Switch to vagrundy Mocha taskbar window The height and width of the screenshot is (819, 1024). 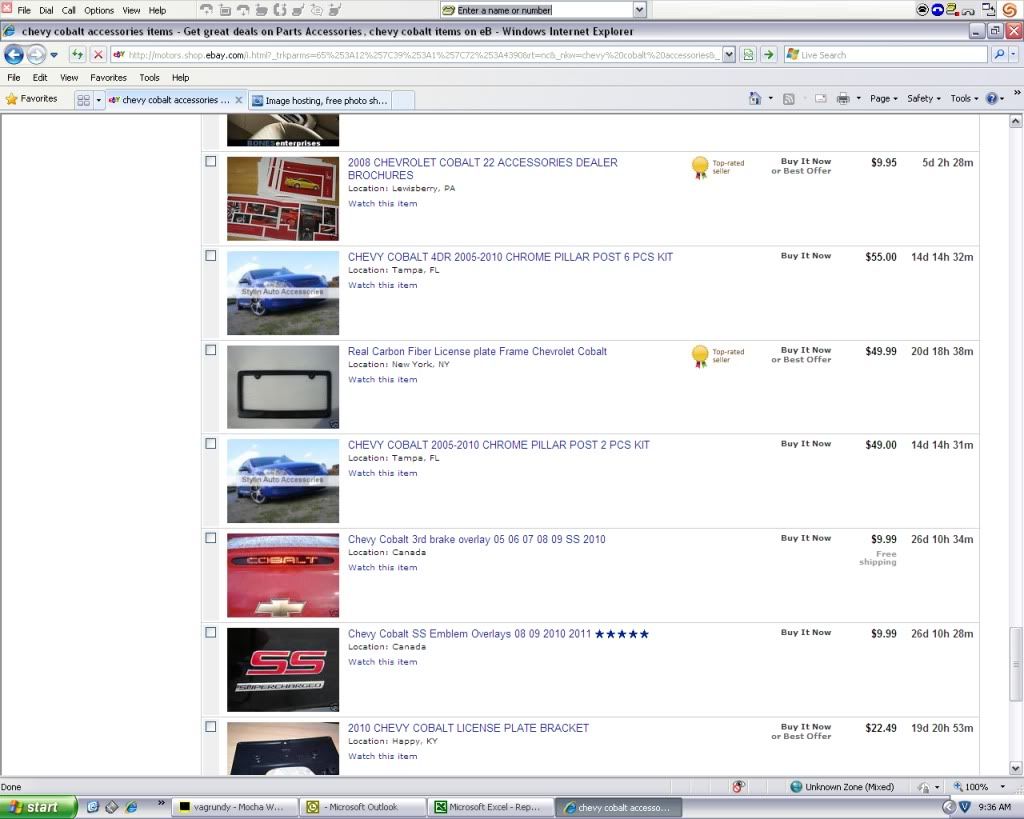(236, 807)
